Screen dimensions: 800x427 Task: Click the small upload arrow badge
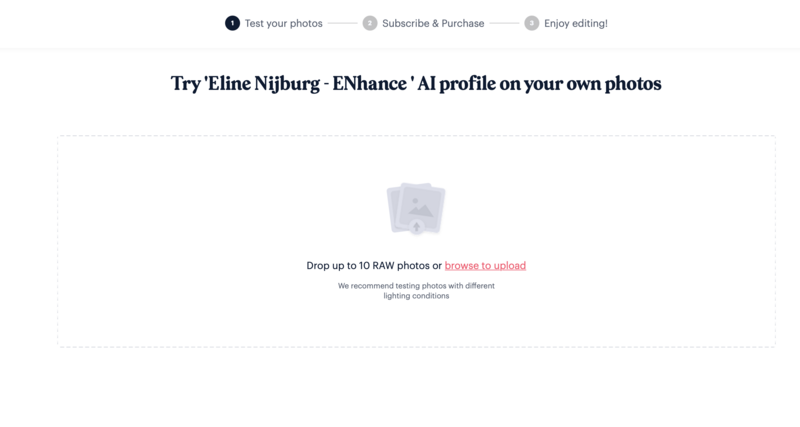point(416,227)
